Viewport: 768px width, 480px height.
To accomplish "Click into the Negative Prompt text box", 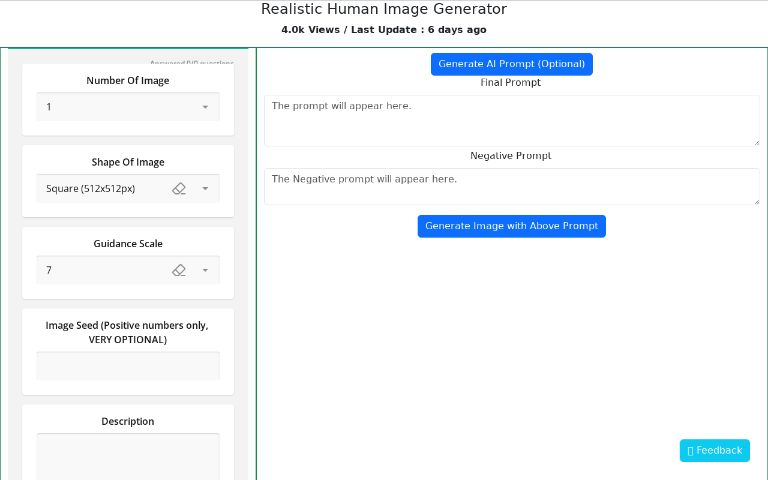I will pos(510,186).
